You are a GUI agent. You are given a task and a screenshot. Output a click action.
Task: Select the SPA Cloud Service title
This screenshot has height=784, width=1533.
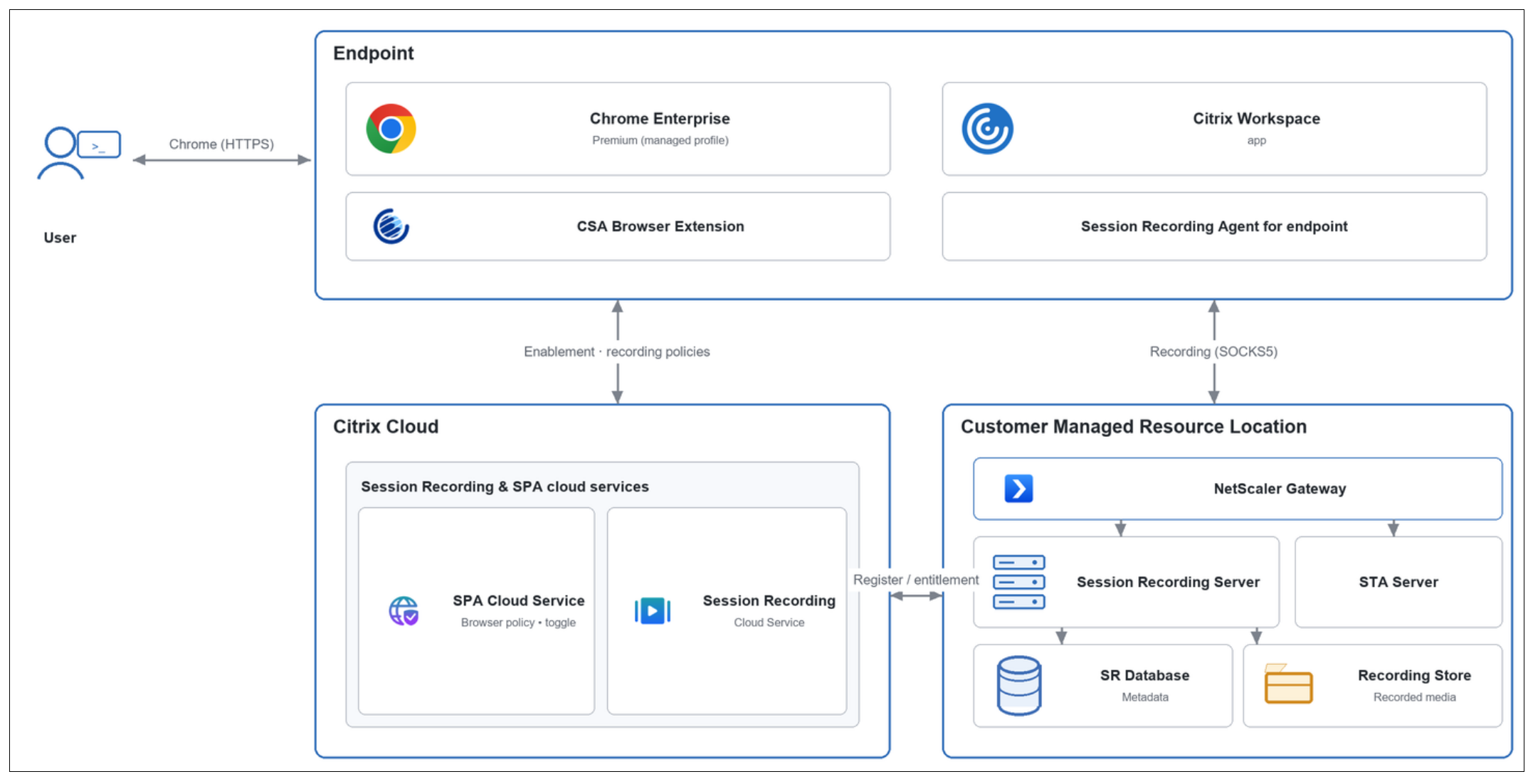point(519,600)
